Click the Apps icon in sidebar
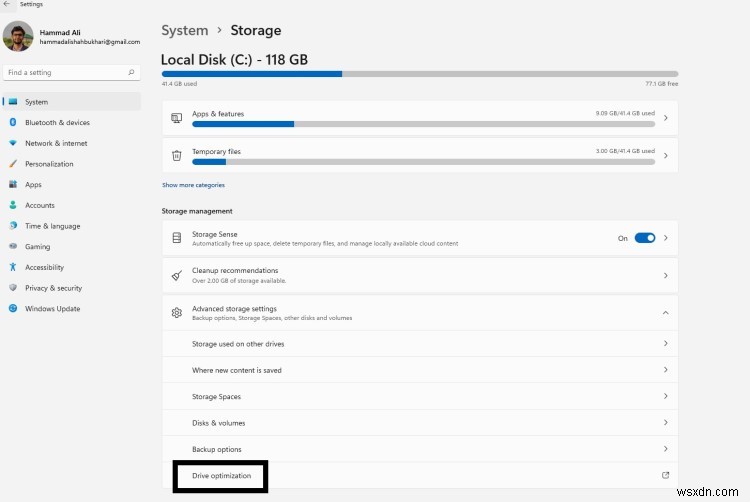The width and height of the screenshot is (750, 502). [x=13, y=185]
